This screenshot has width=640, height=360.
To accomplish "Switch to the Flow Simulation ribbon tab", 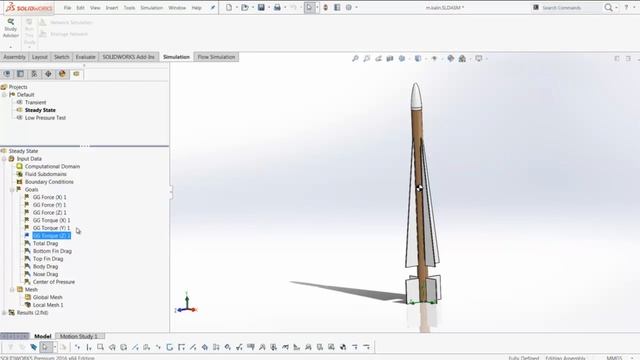I will 216,57.
